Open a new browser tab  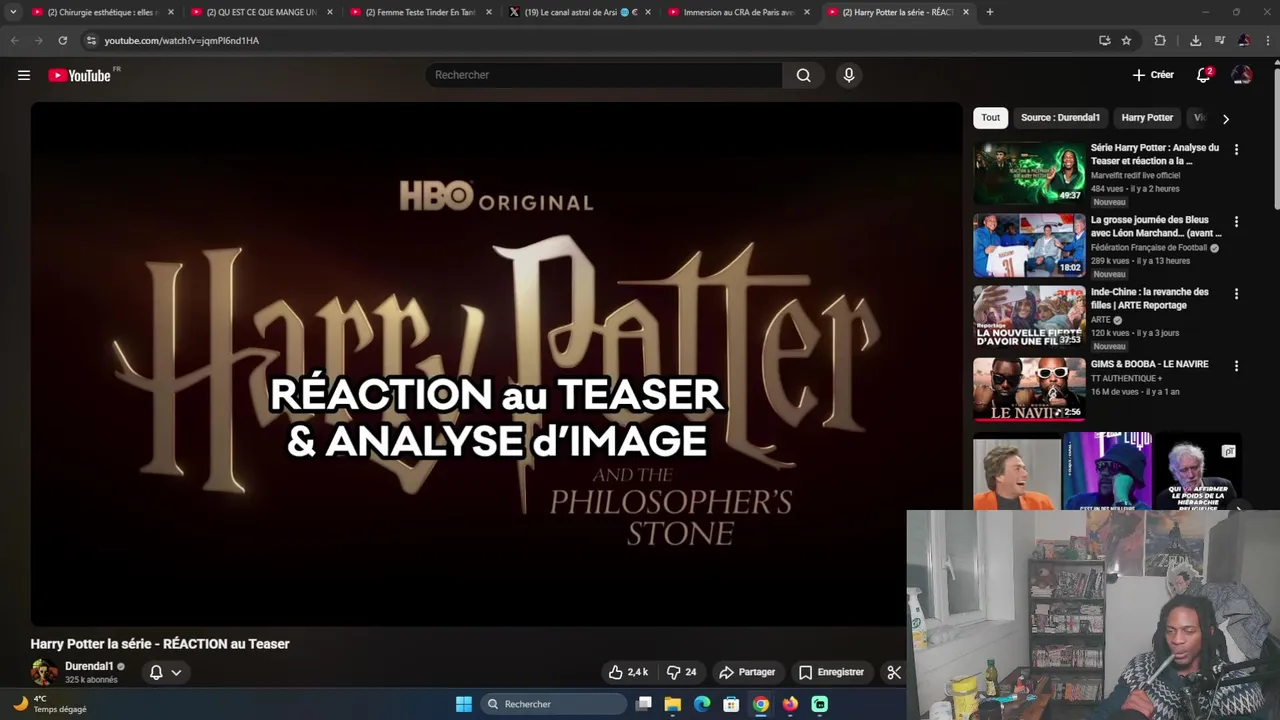(990, 12)
